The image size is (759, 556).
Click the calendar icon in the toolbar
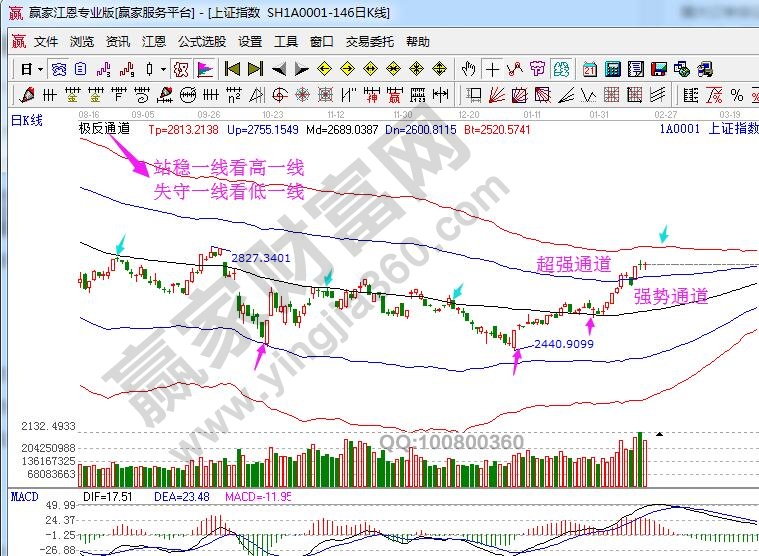588,69
